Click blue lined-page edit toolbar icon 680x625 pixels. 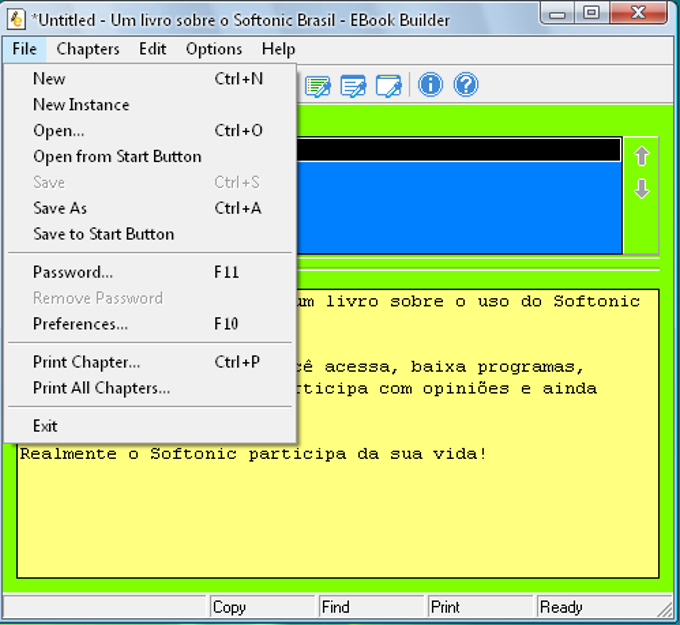353,85
